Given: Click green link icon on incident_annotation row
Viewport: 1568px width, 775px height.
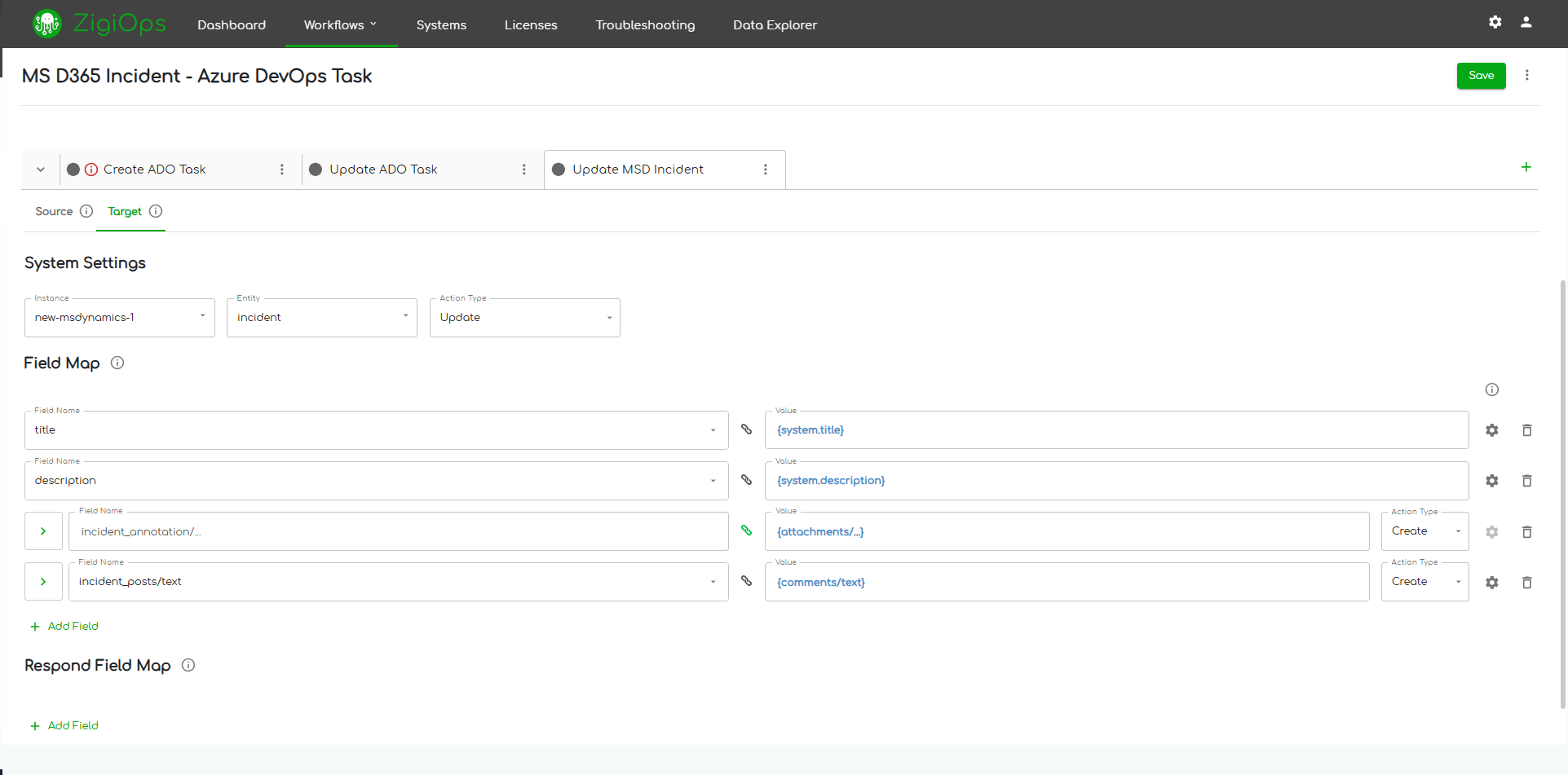Looking at the screenshot, I should click(x=746, y=531).
